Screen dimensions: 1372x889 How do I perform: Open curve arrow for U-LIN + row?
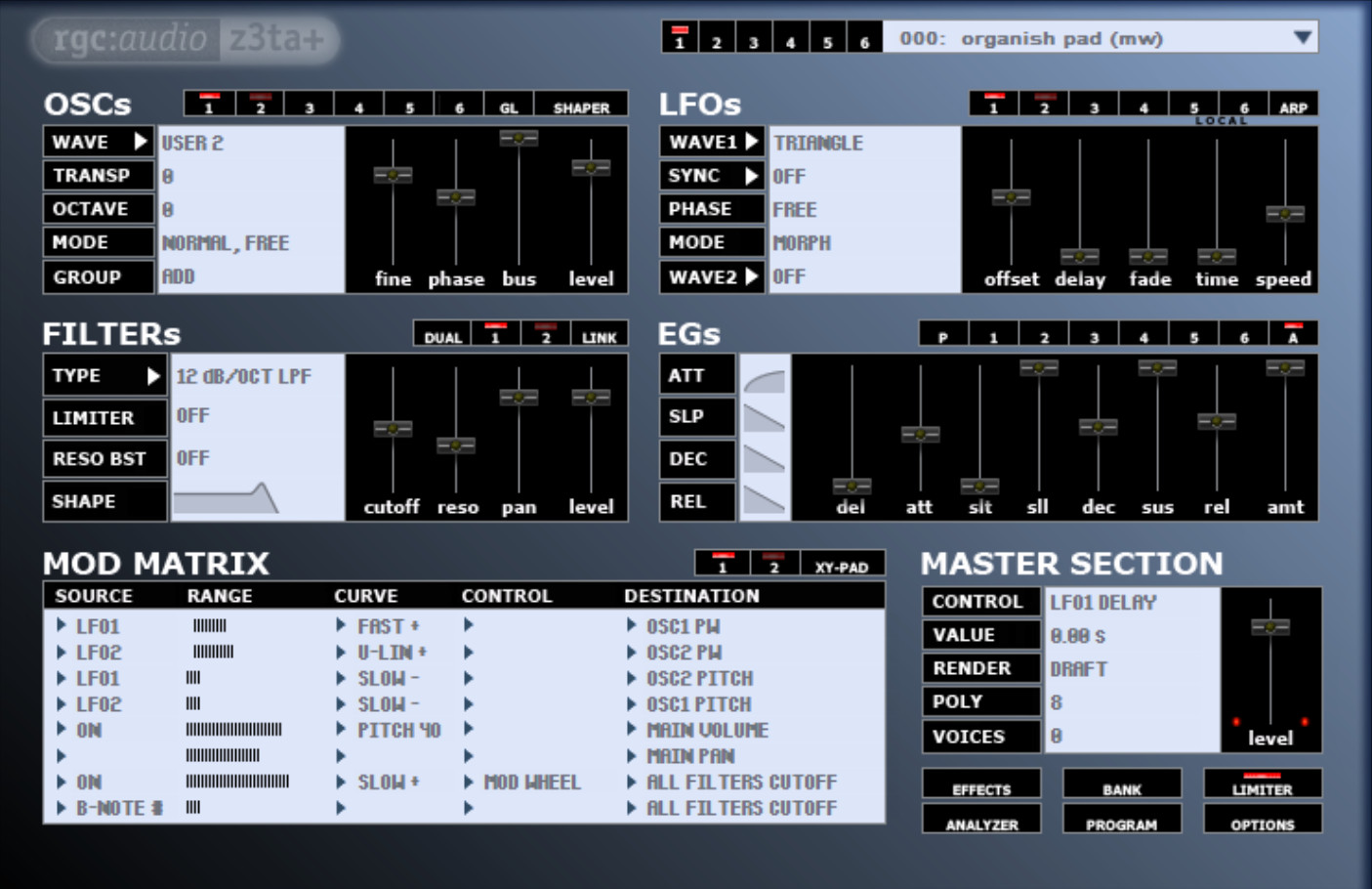click(341, 651)
